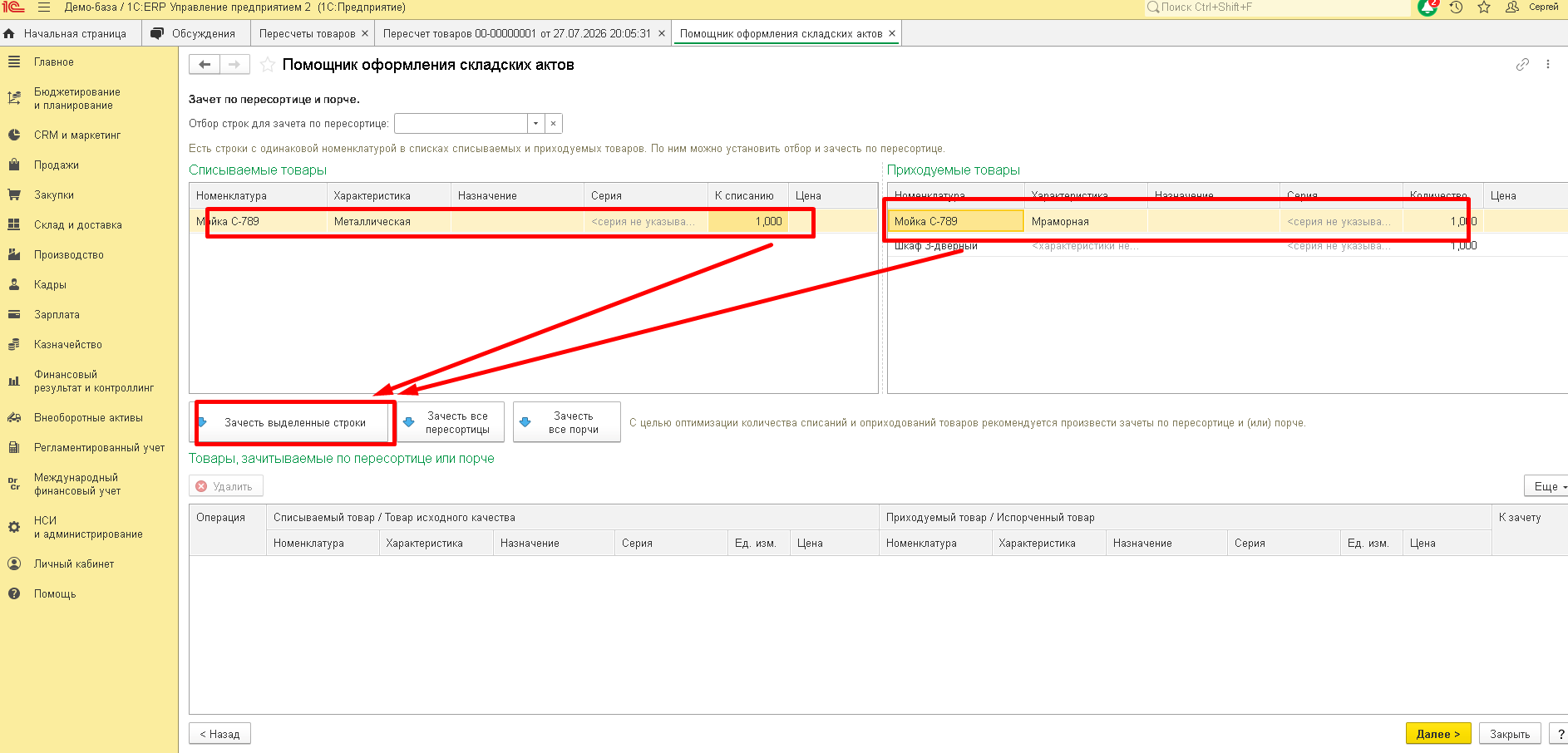Select the Шкаф 3-дверный row
1568x753 pixels.
coord(1227,246)
